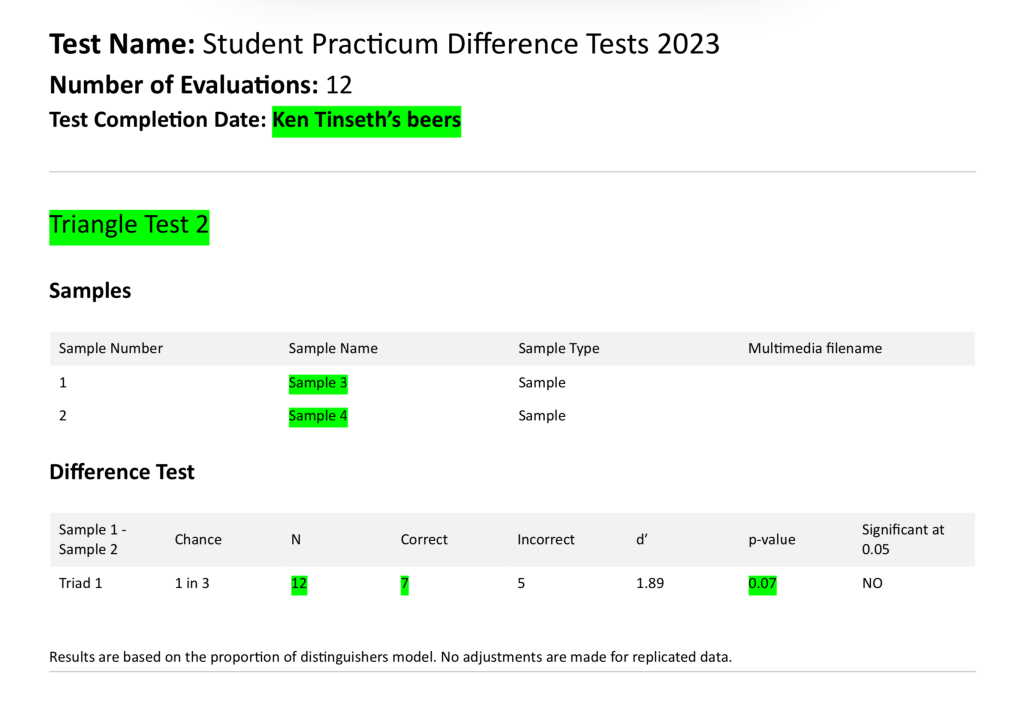Click the highlighted p-value 0.07
The image size is (1024, 715).
(762, 583)
